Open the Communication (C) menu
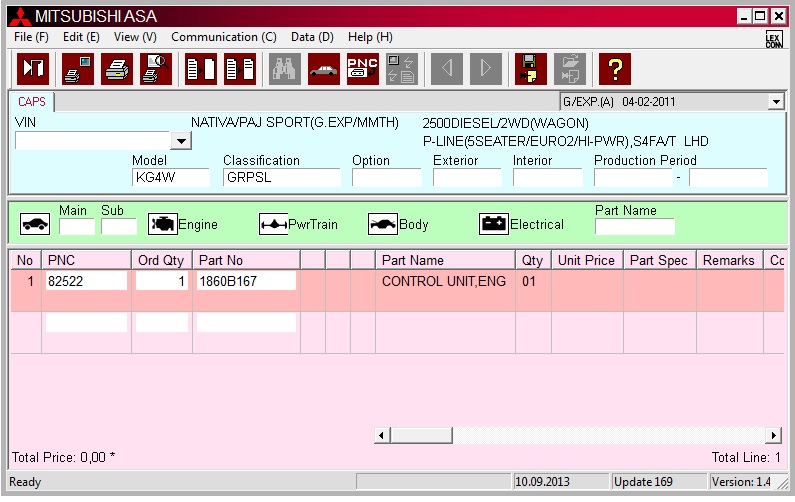Image resolution: width=795 pixels, height=502 pixels. (224, 37)
